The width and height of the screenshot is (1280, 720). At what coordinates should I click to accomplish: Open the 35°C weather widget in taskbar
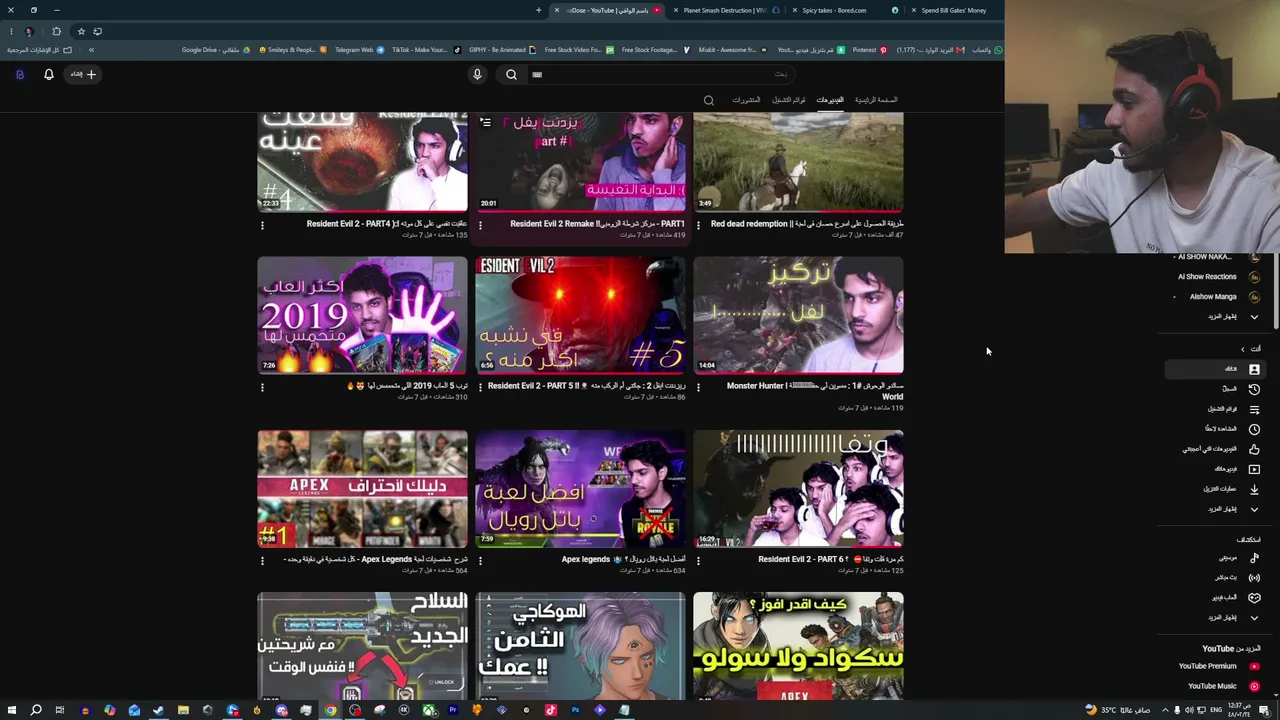pyautogui.click(x=1117, y=710)
